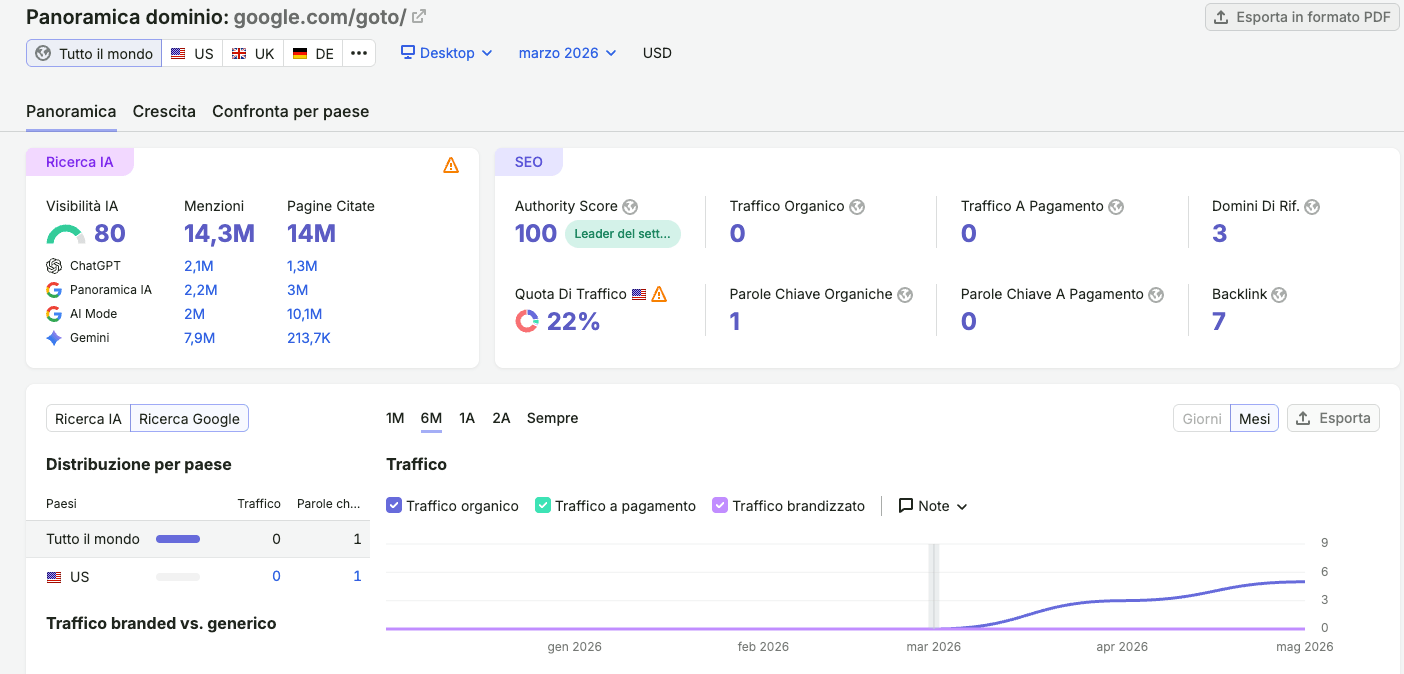Open more countries ellipsis button
This screenshot has width=1404, height=674.
[359, 53]
